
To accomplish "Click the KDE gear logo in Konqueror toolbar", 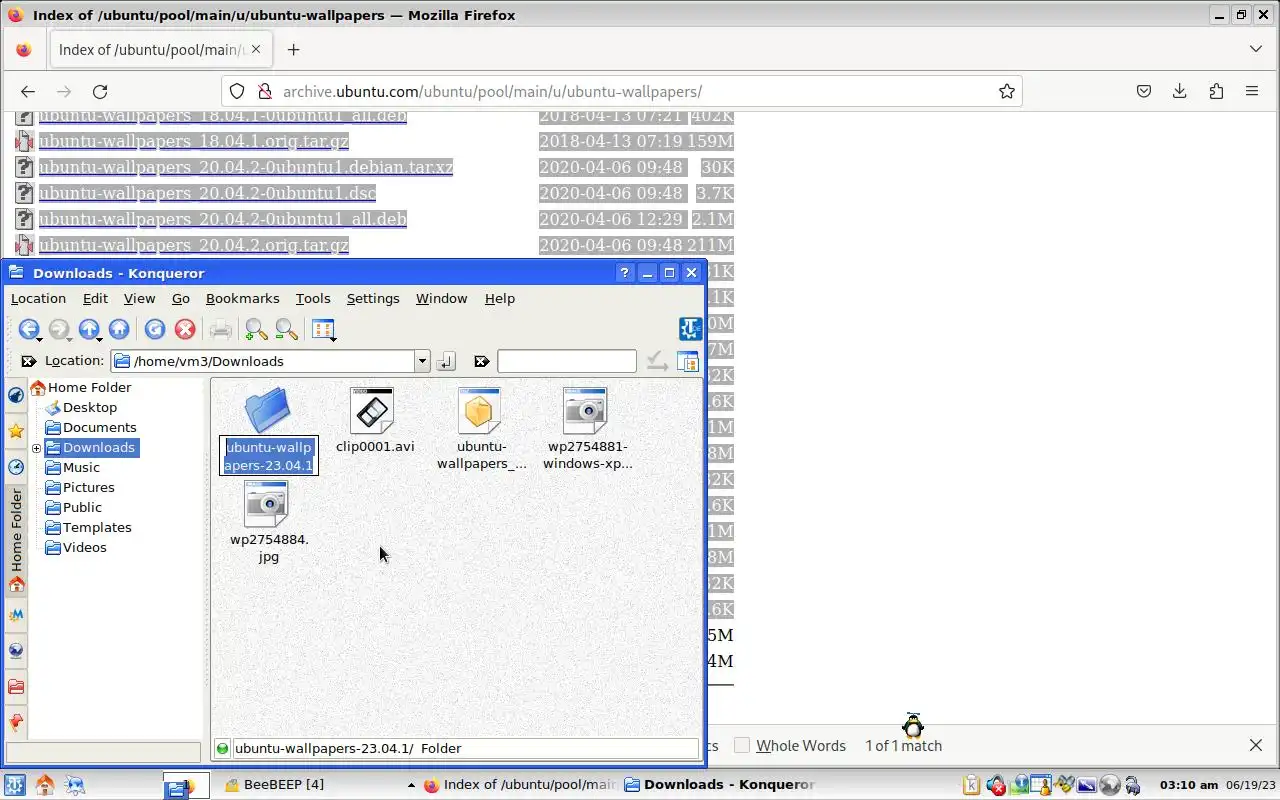I will tap(690, 328).
